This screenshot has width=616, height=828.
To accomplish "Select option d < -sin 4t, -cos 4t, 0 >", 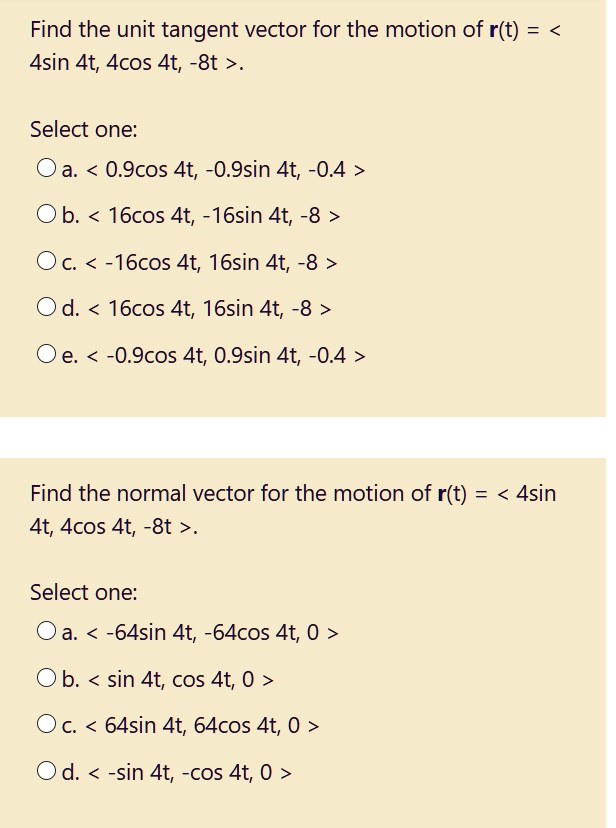I will click(x=46, y=770).
